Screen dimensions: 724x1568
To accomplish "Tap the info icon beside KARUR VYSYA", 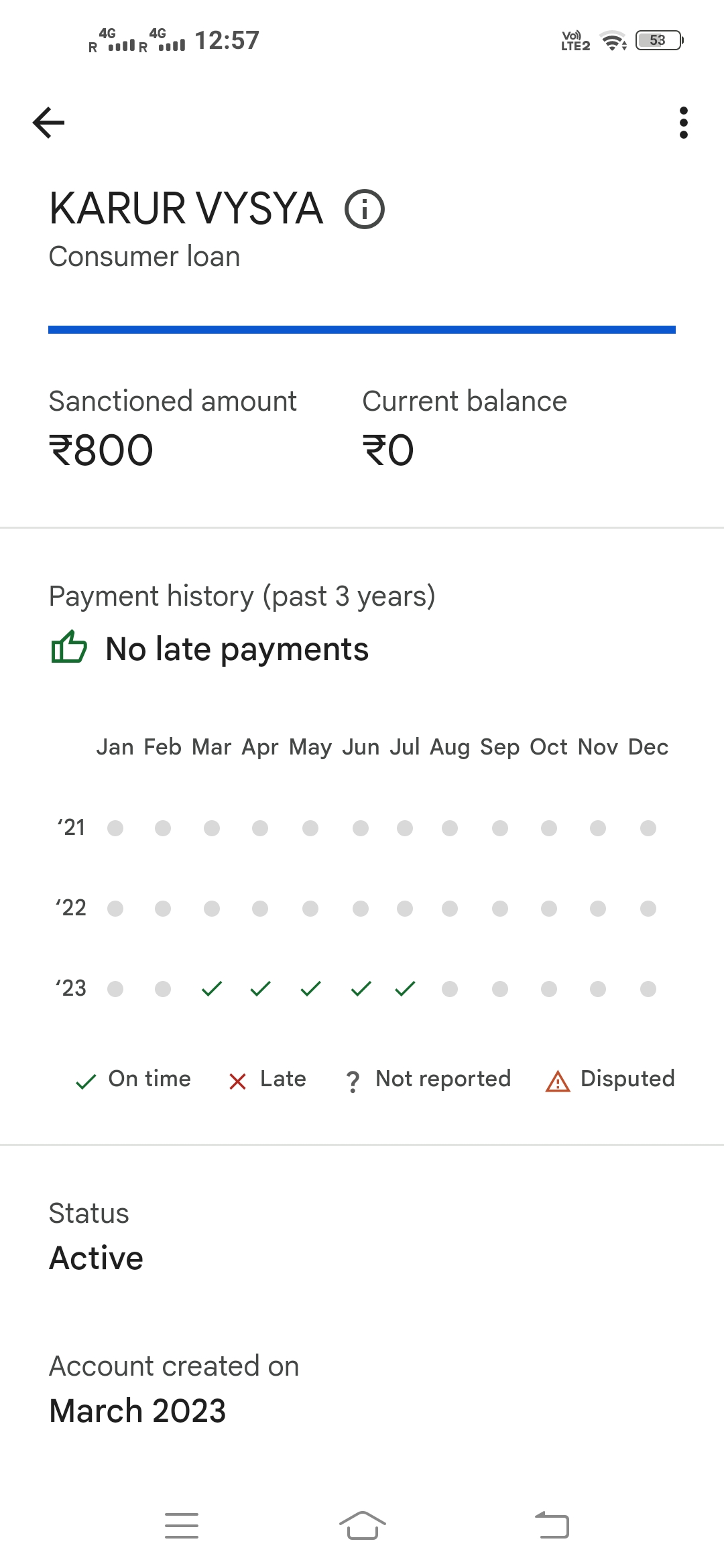I will (x=365, y=209).
